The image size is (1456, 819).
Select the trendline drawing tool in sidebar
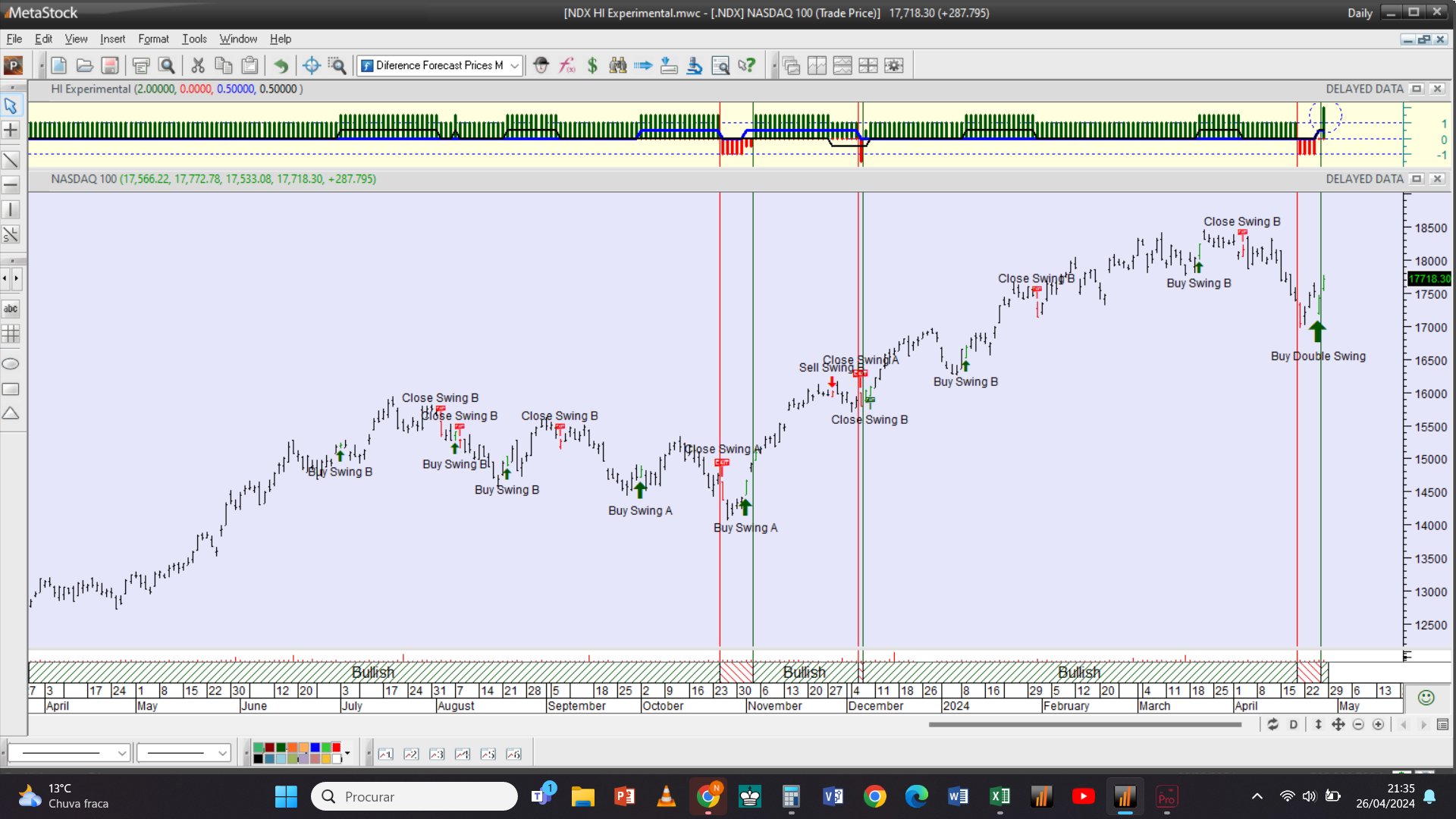coord(11,160)
